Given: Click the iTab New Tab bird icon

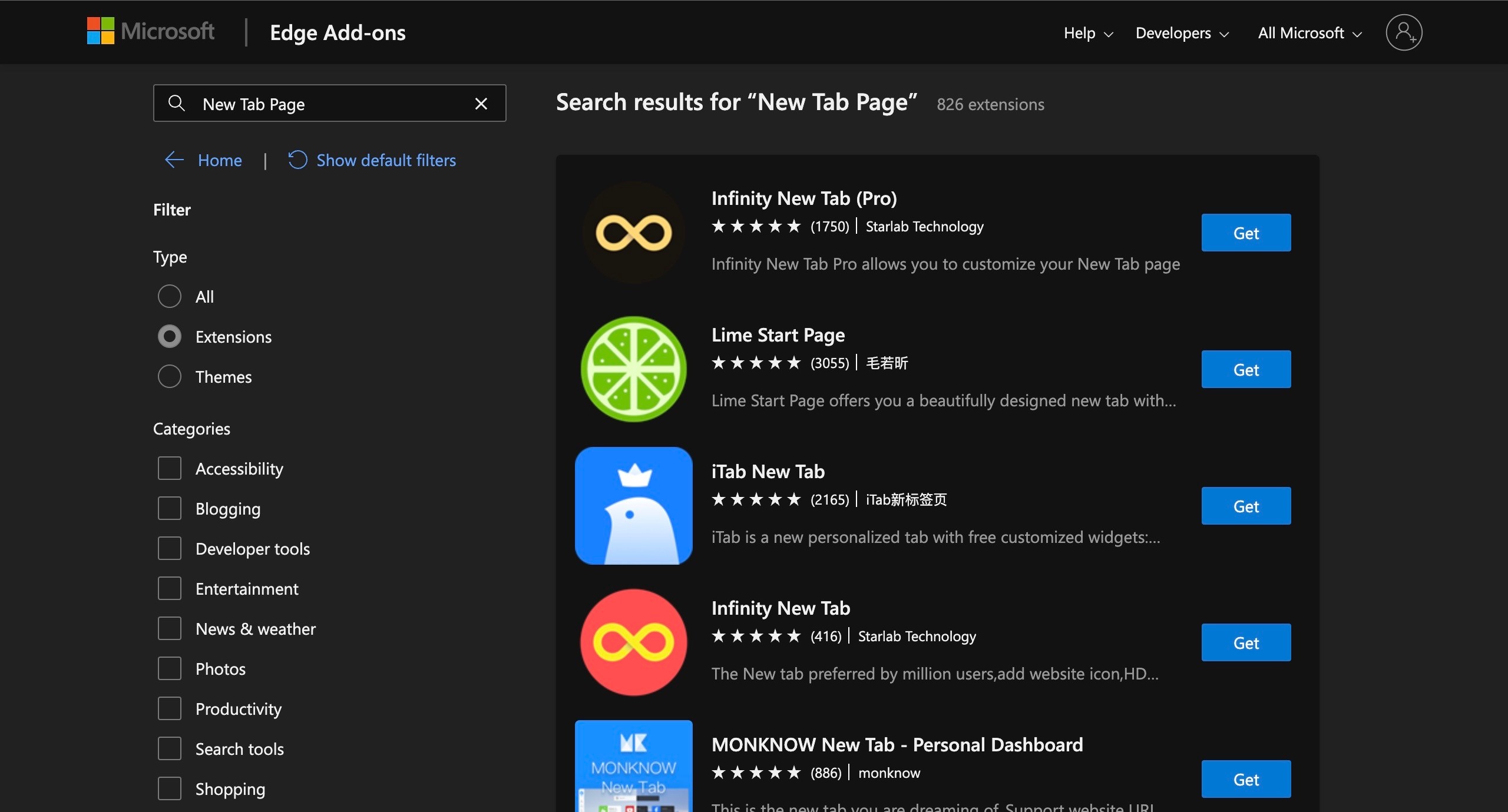Looking at the screenshot, I should [x=633, y=506].
